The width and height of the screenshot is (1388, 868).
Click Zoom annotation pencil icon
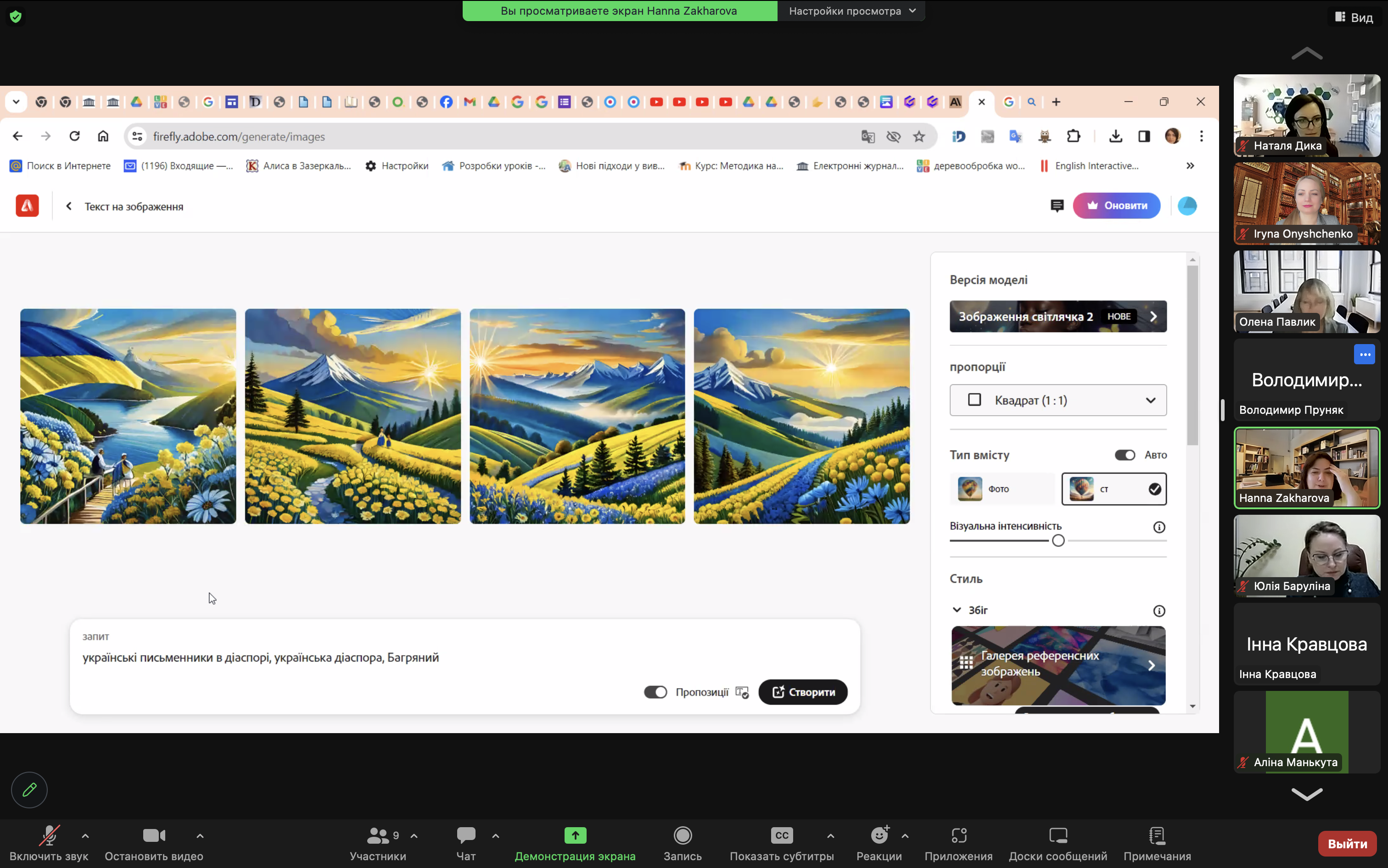click(29, 790)
